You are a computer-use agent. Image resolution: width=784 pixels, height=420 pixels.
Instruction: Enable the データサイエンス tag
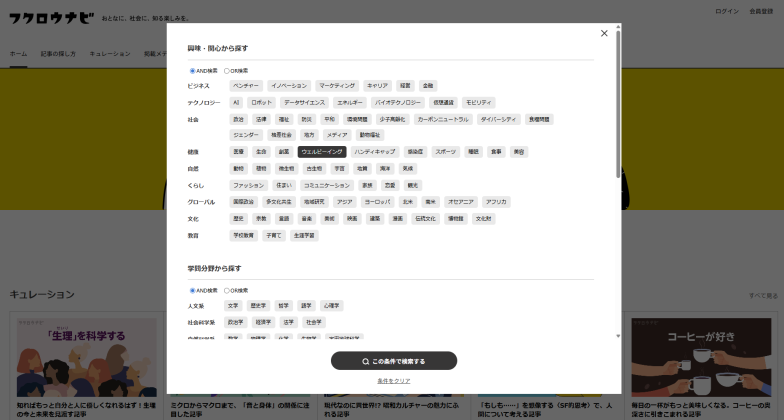[304, 102]
